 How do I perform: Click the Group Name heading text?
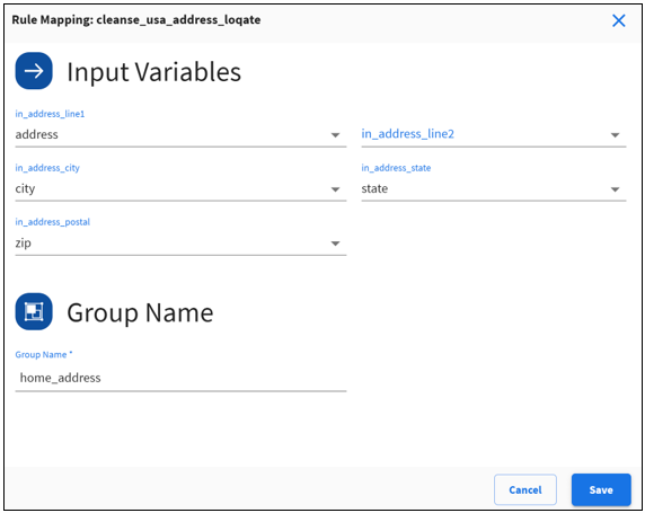click(140, 313)
